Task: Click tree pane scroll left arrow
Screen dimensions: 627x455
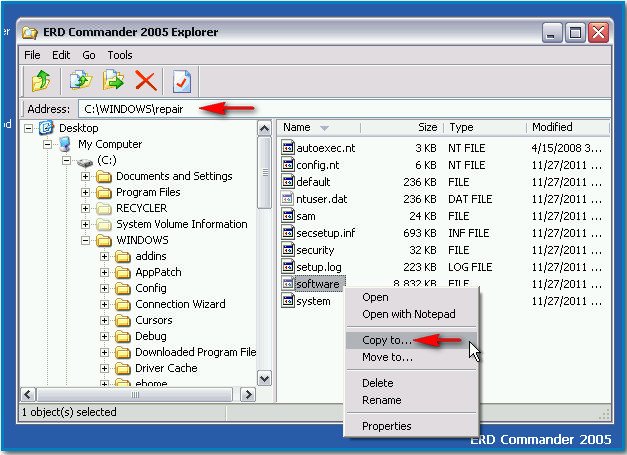Action: [x=28, y=395]
